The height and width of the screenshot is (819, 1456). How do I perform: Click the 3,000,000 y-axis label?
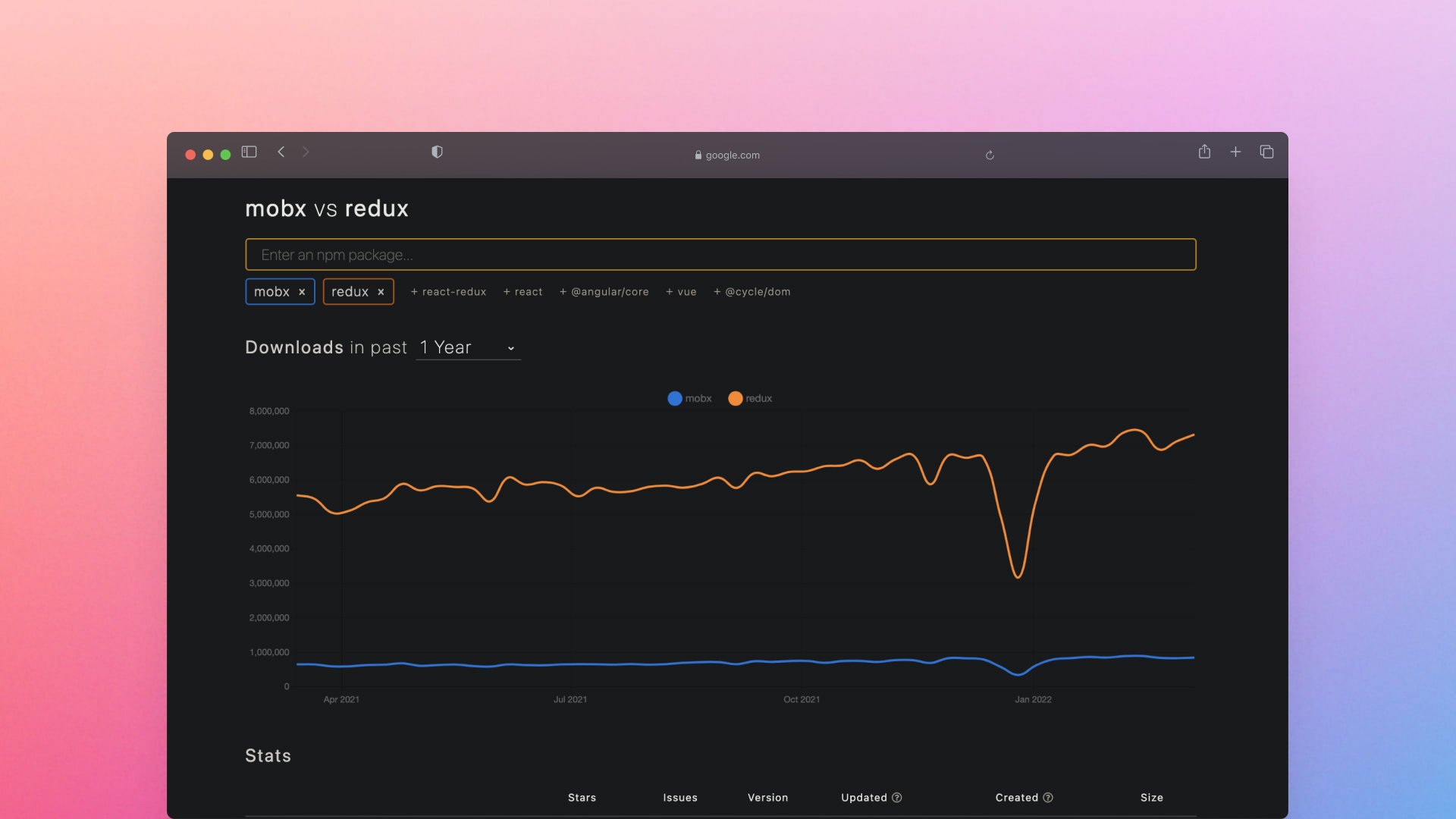coord(269,583)
